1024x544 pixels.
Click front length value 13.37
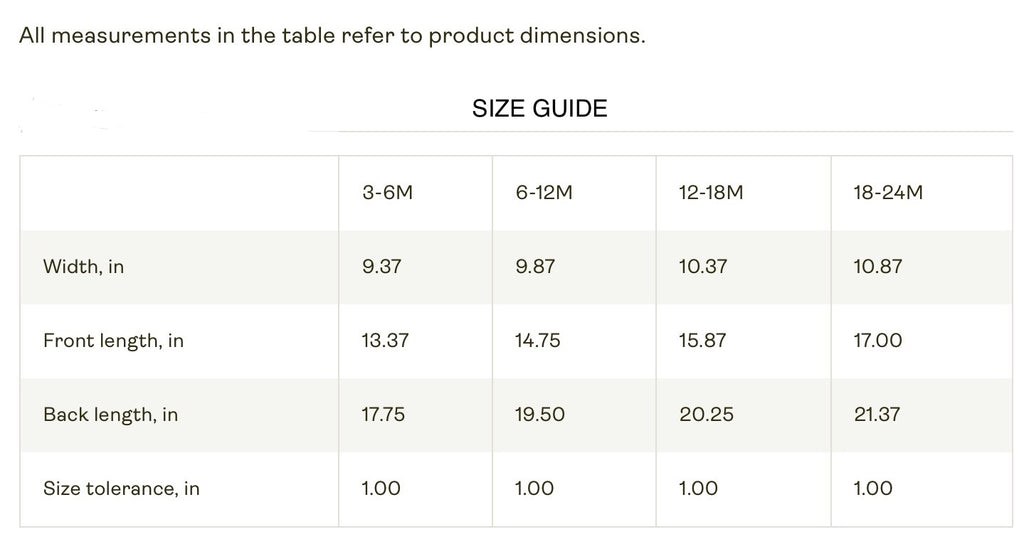[x=385, y=341]
